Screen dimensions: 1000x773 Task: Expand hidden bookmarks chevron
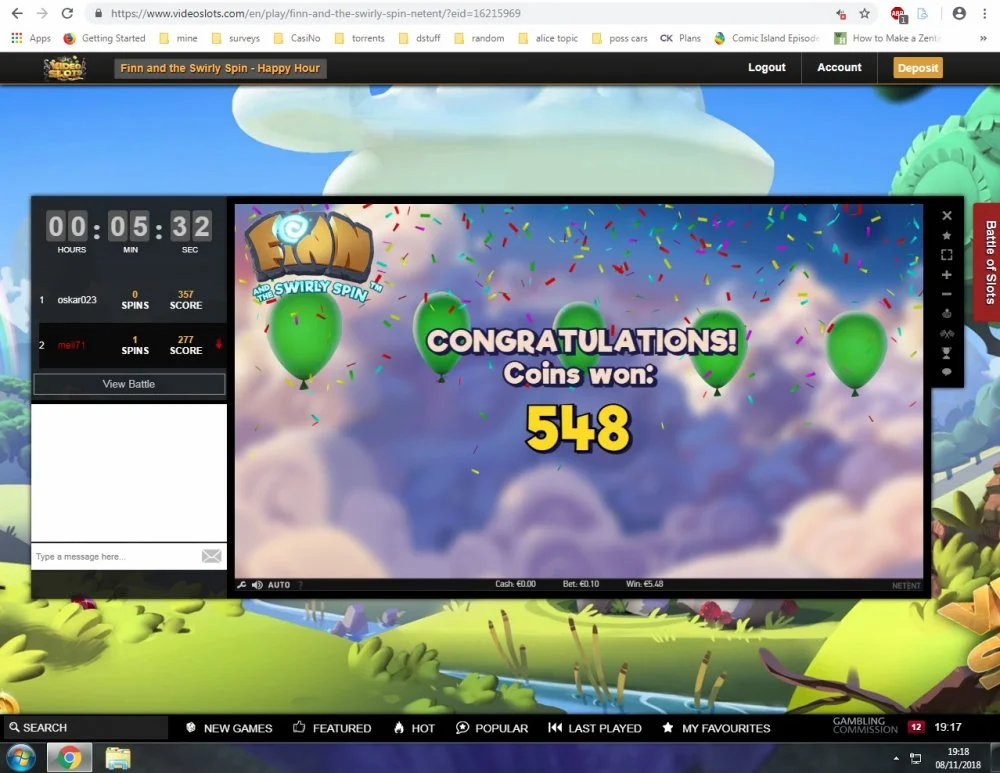pyautogui.click(x=983, y=38)
